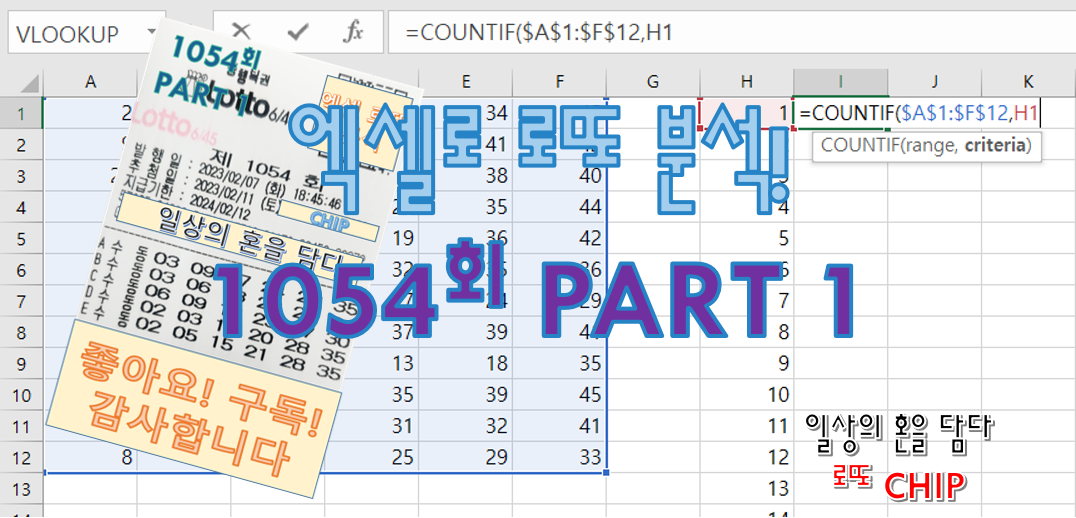Select row 2 header
Viewport: 1076px width, 518px height.
[x=21, y=145]
